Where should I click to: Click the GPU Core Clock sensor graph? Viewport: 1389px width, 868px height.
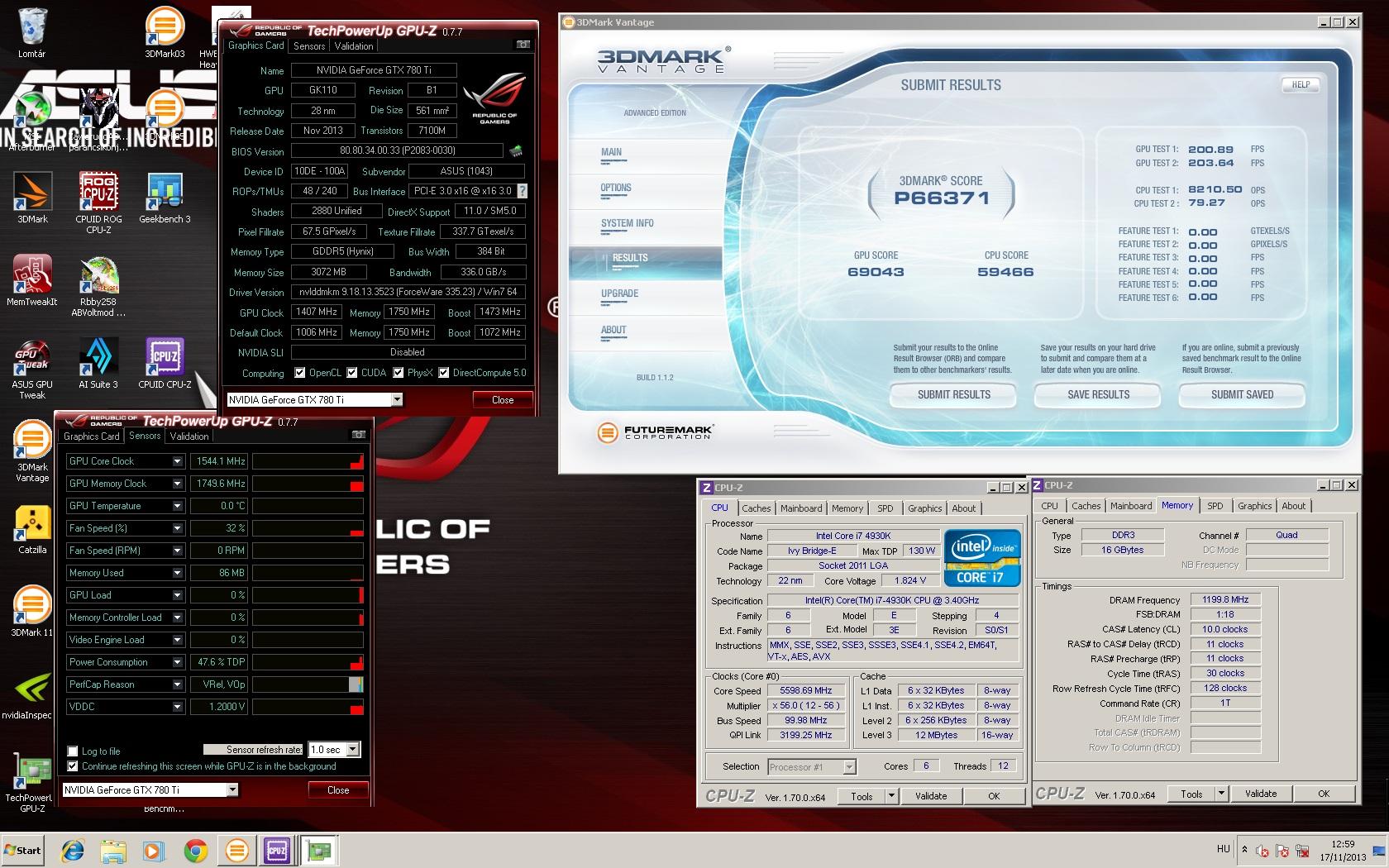coord(308,461)
